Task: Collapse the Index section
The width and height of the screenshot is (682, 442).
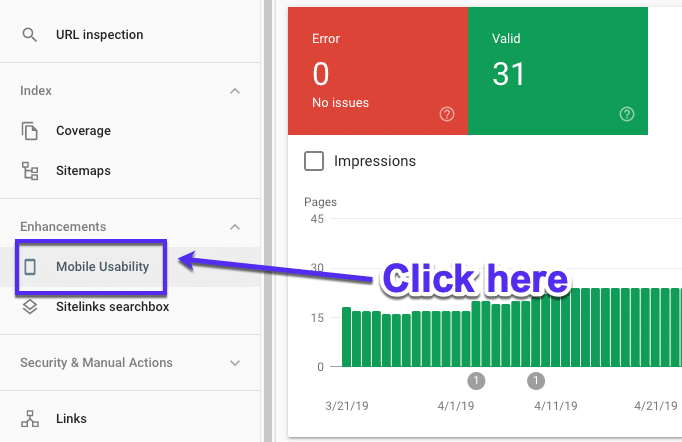Action: coord(235,91)
